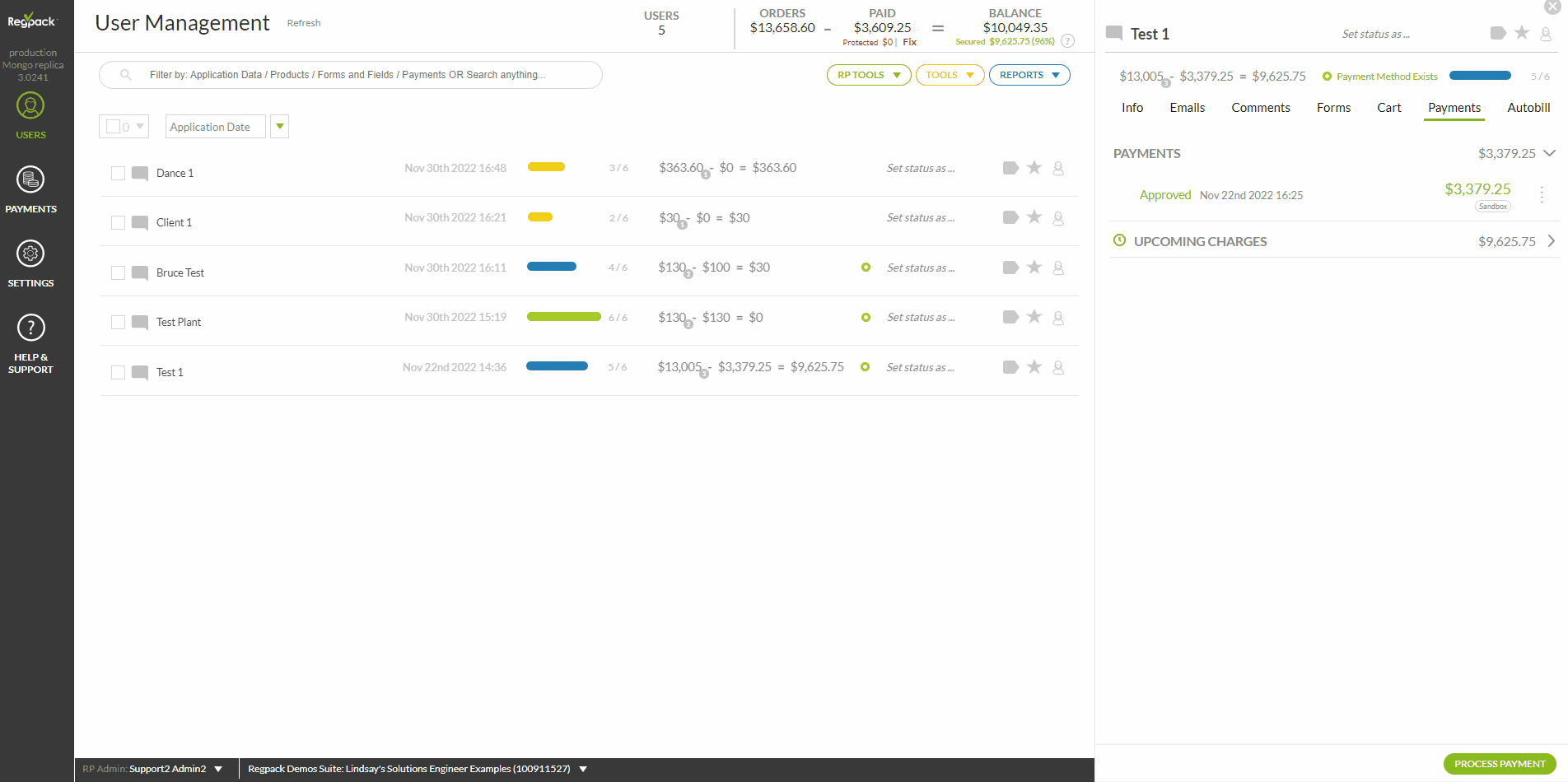Open the selection count dropdown arrow
The width and height of the screenshot is (1568, 782).
tap(140, 126)
